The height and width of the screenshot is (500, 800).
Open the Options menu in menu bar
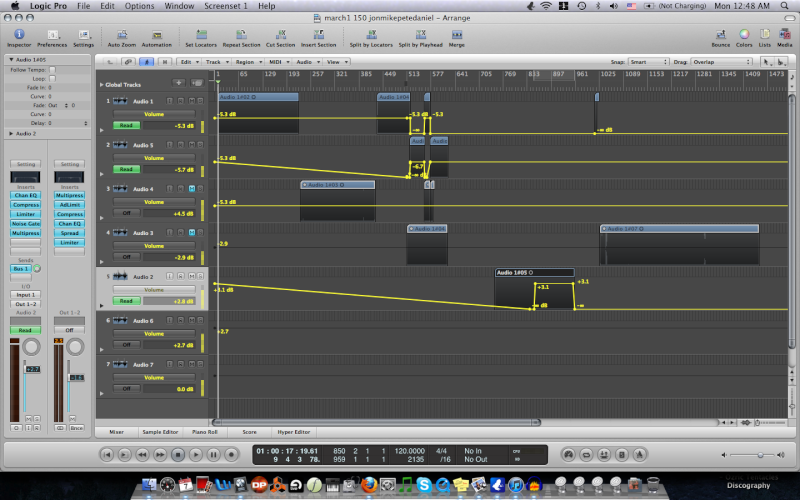click(x=139, y=6)
